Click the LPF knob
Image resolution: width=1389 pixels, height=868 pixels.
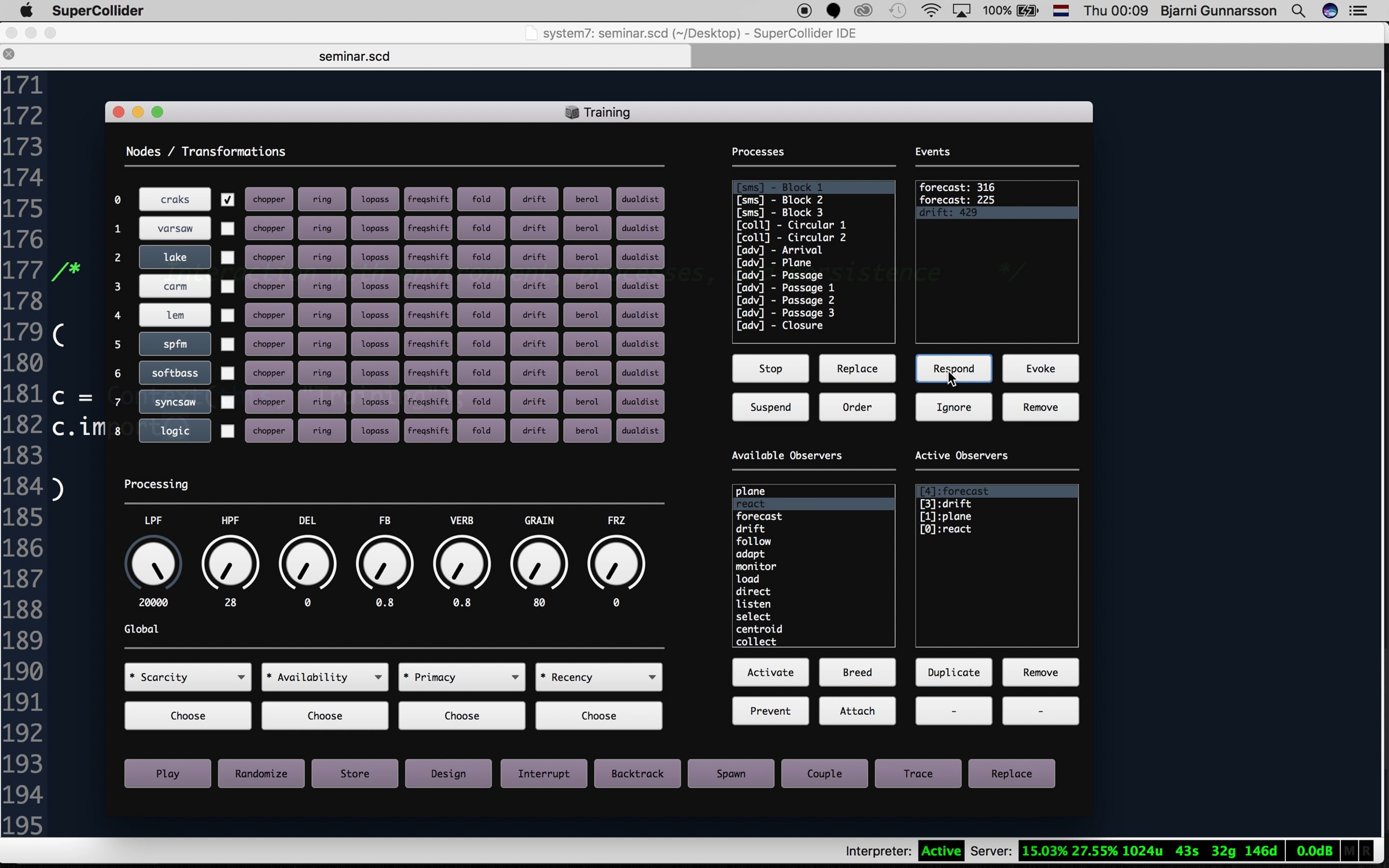tap(153, 564)
